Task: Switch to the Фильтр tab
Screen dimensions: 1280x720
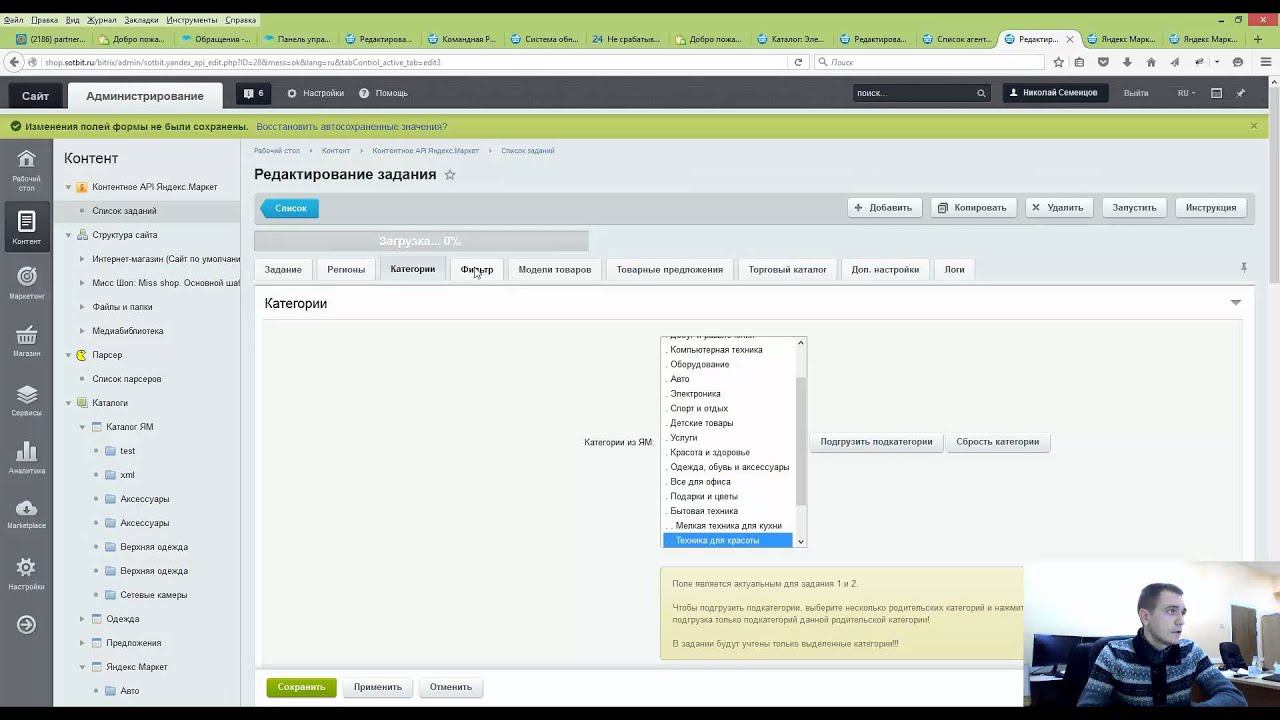Action: point(477,269)
